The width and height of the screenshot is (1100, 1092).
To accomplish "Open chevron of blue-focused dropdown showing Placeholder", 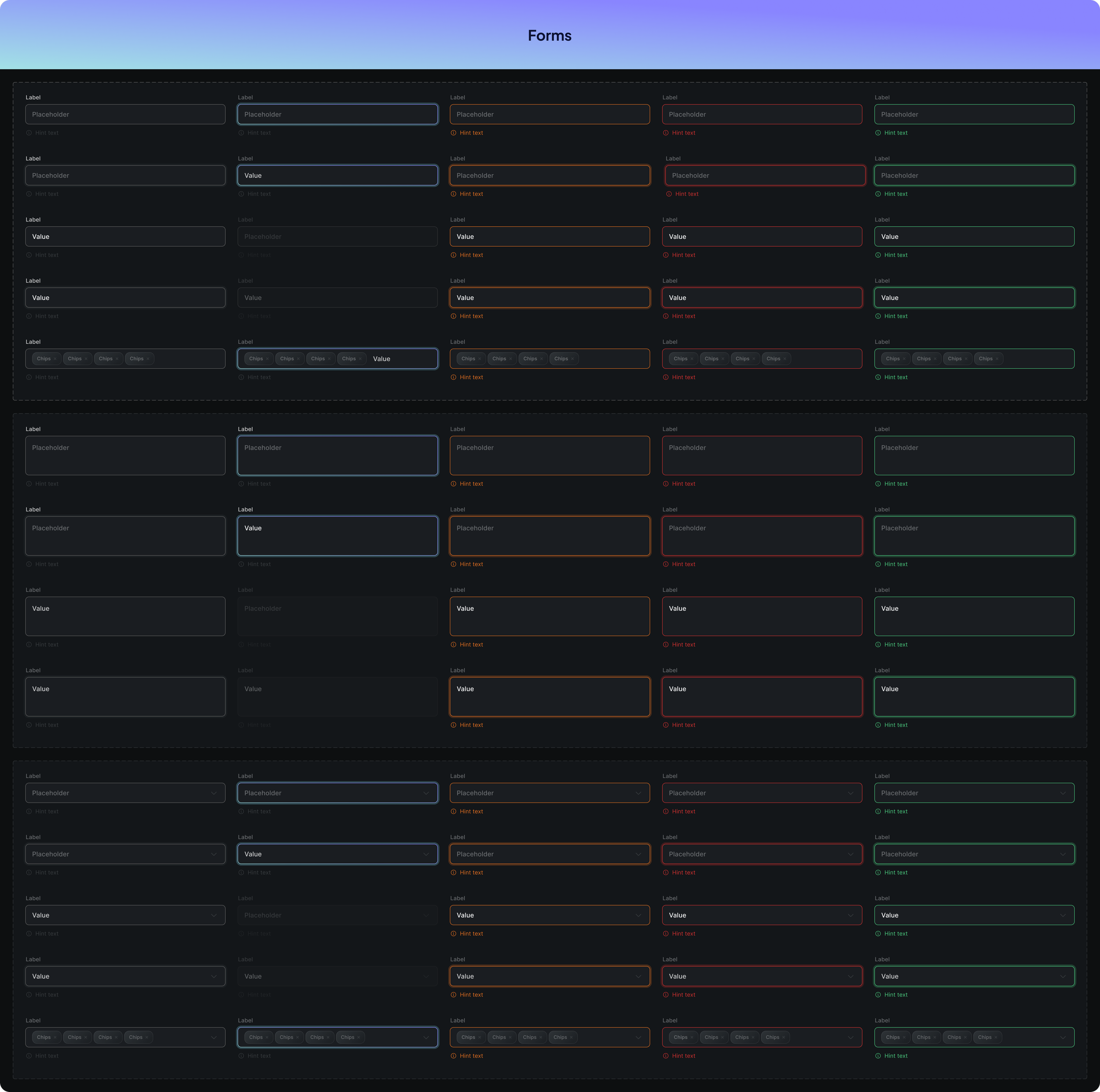I will point(426,793).
